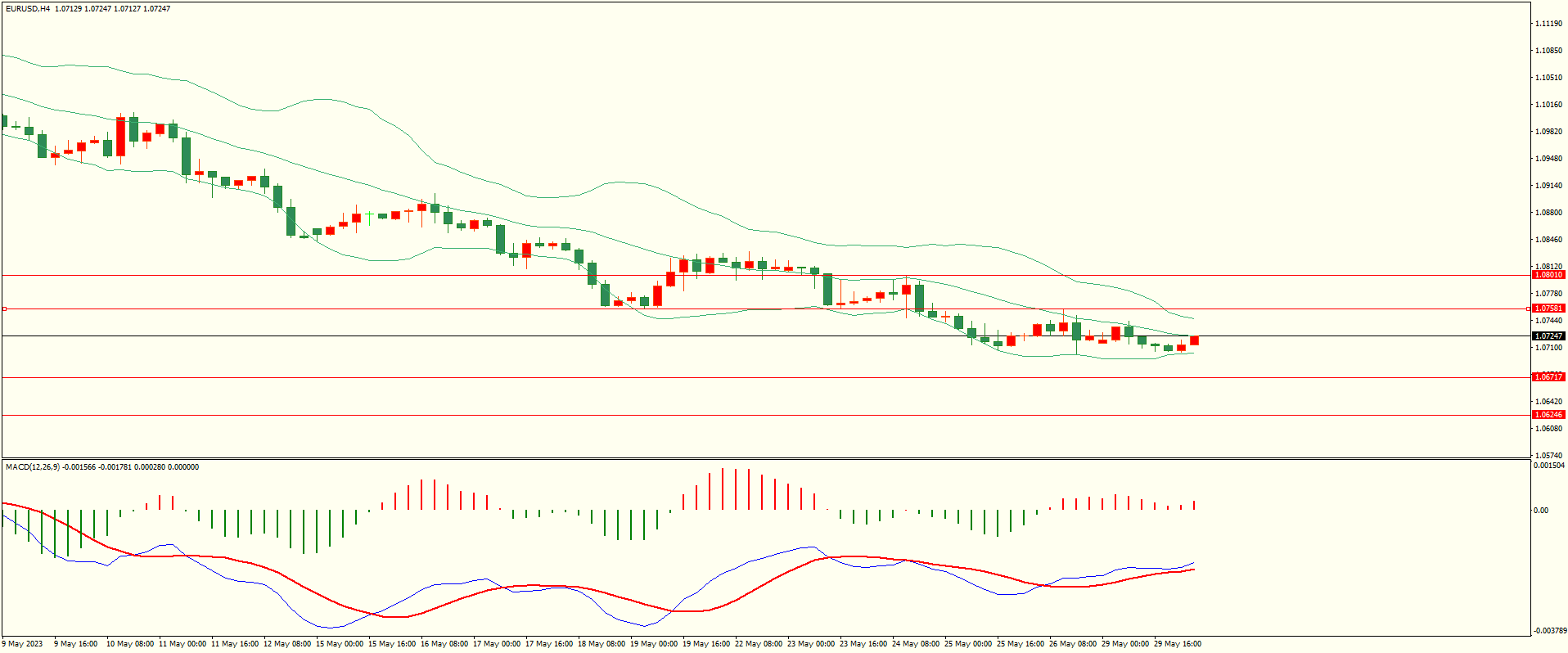
Task: Click the 18 May 08:00 time label
Action: pyautogui.click(x=602, y=644)
